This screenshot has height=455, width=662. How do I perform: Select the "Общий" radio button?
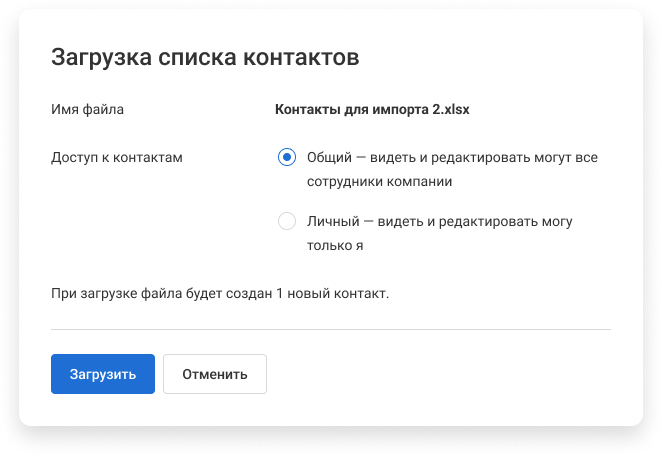pos(287,158)
